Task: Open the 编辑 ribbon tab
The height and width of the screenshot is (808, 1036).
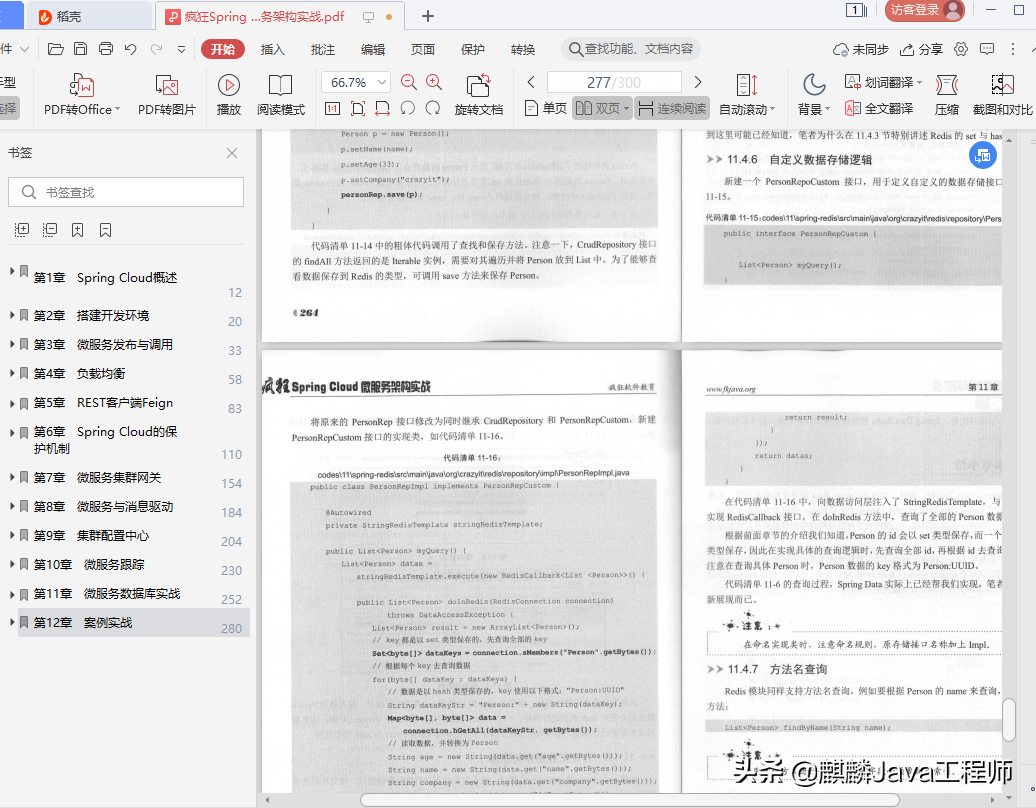Action: [x=373, y=50]
